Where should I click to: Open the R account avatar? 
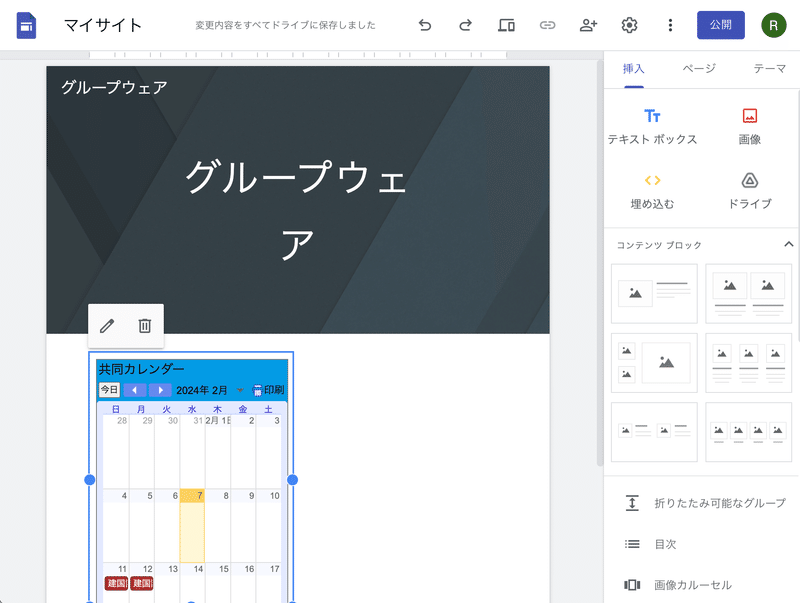[773, 25]
